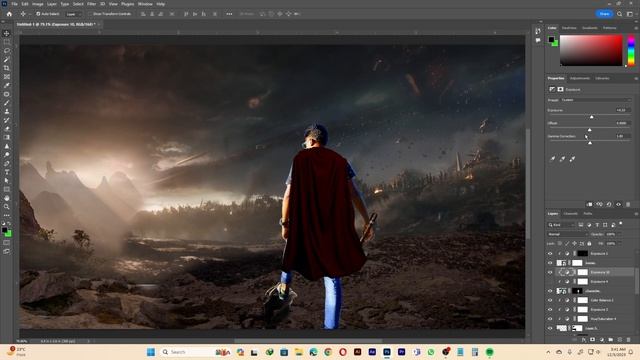Viewport: 640px width, 360px height.
Task: Click the hue spectrum strip in Color panel
Action: point(631,51)
